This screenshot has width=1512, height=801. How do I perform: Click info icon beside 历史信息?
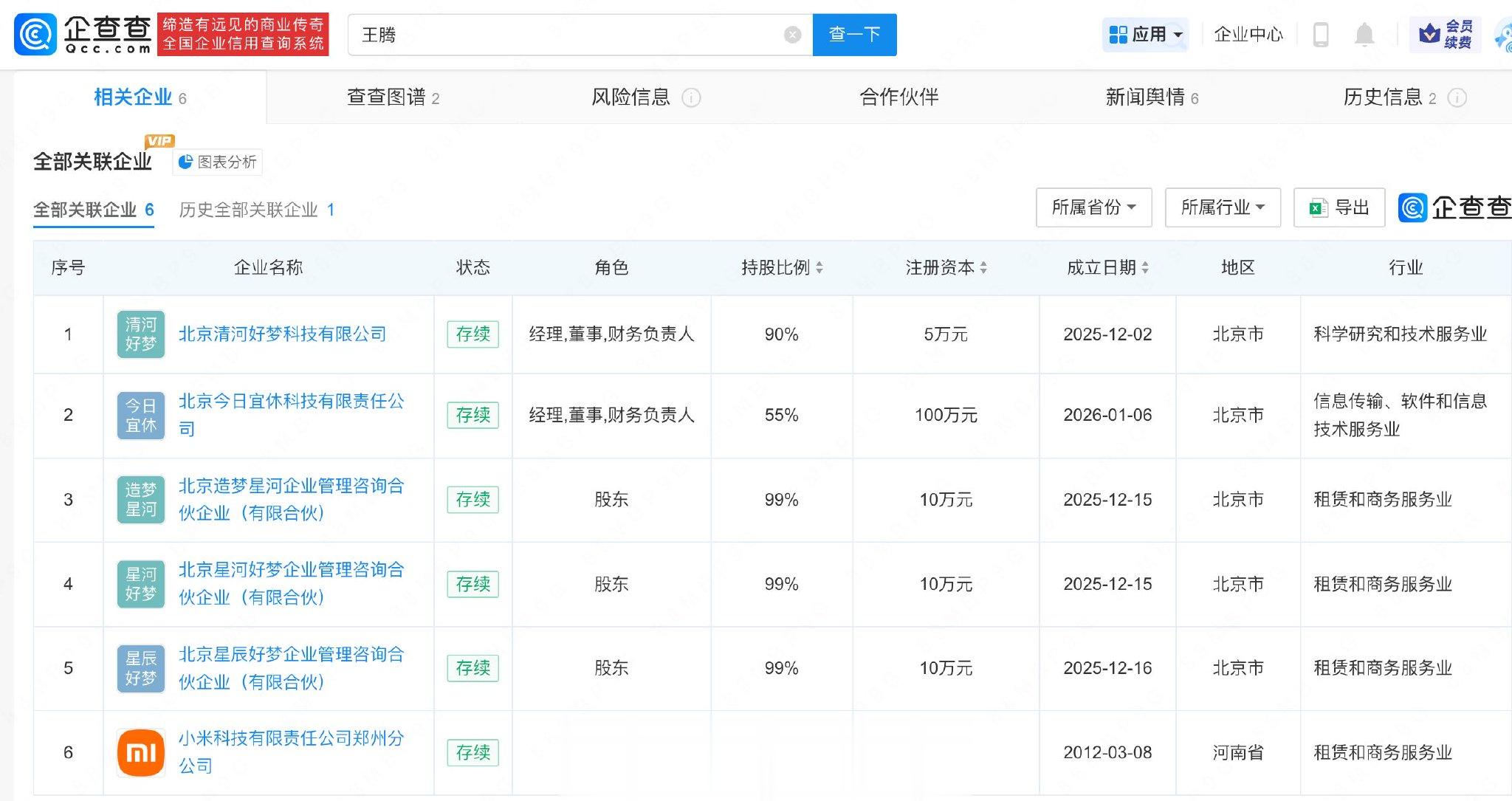pyautogui.click(x=1457, y=97)
